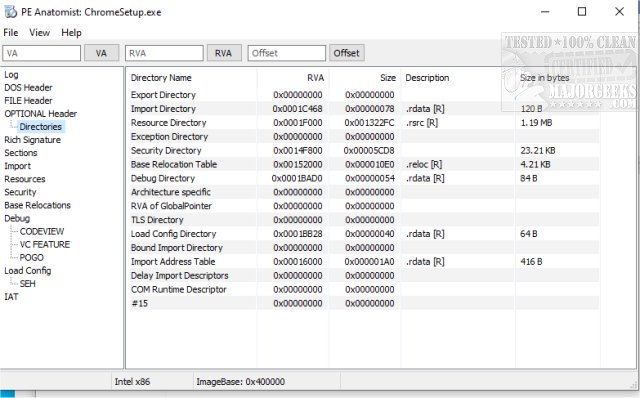Click the Offset conversion button
Image resolution: width=640 pixels, height=398 pixels.
pos(347,53)
